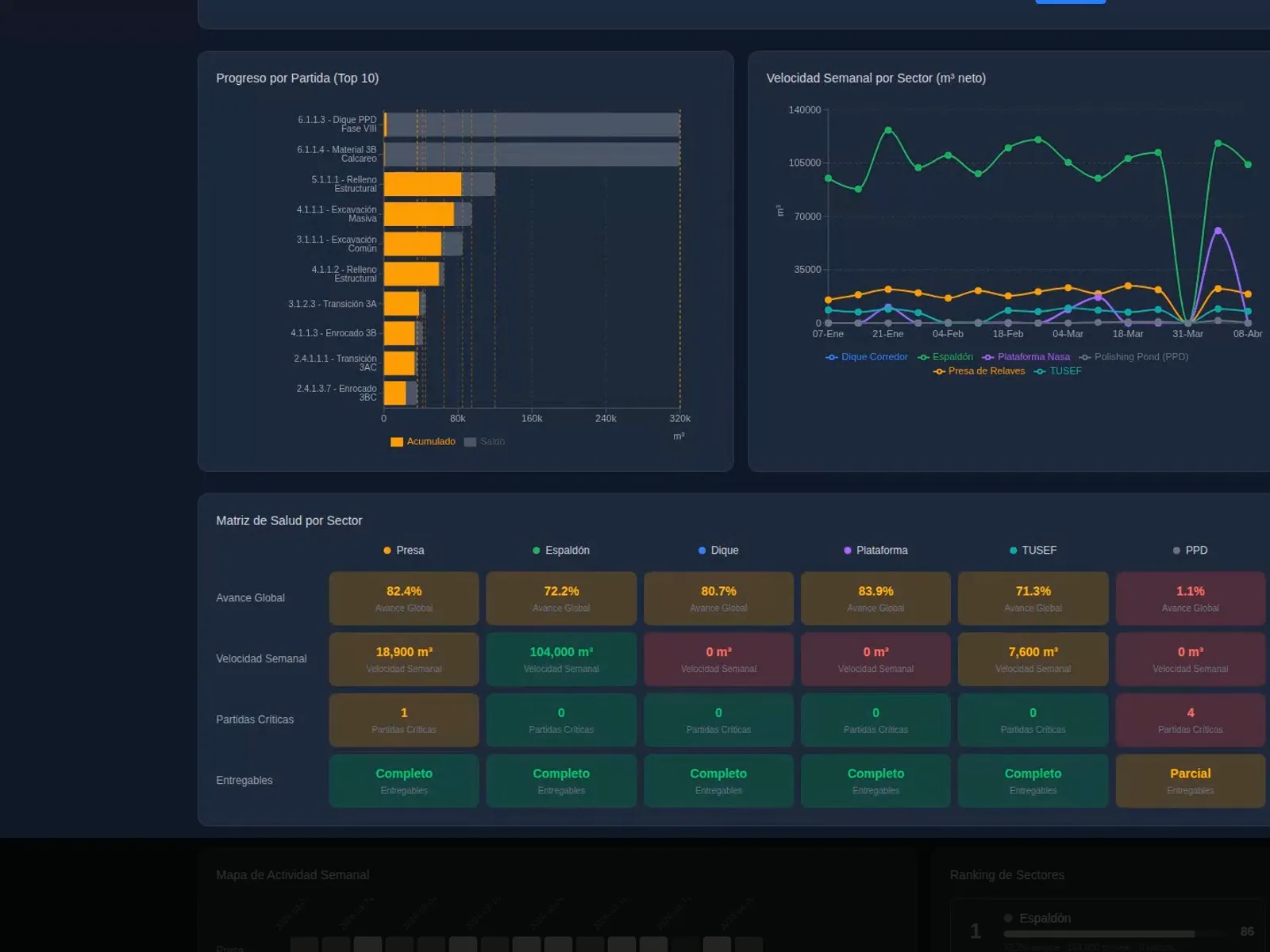Click the Mapa de Actividad Semanal heading

coord(293,875)
